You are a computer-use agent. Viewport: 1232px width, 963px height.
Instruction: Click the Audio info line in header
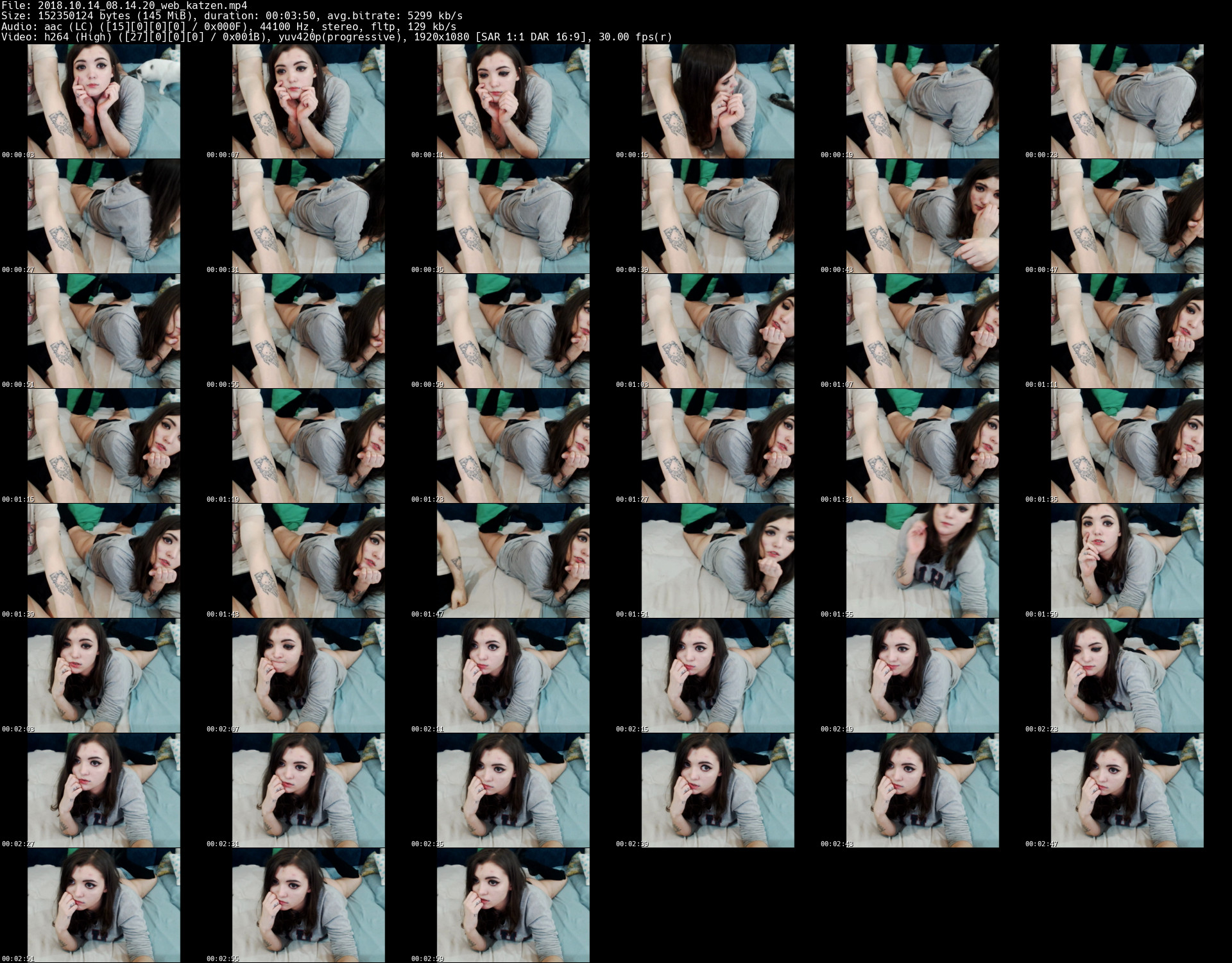[228, 26]
